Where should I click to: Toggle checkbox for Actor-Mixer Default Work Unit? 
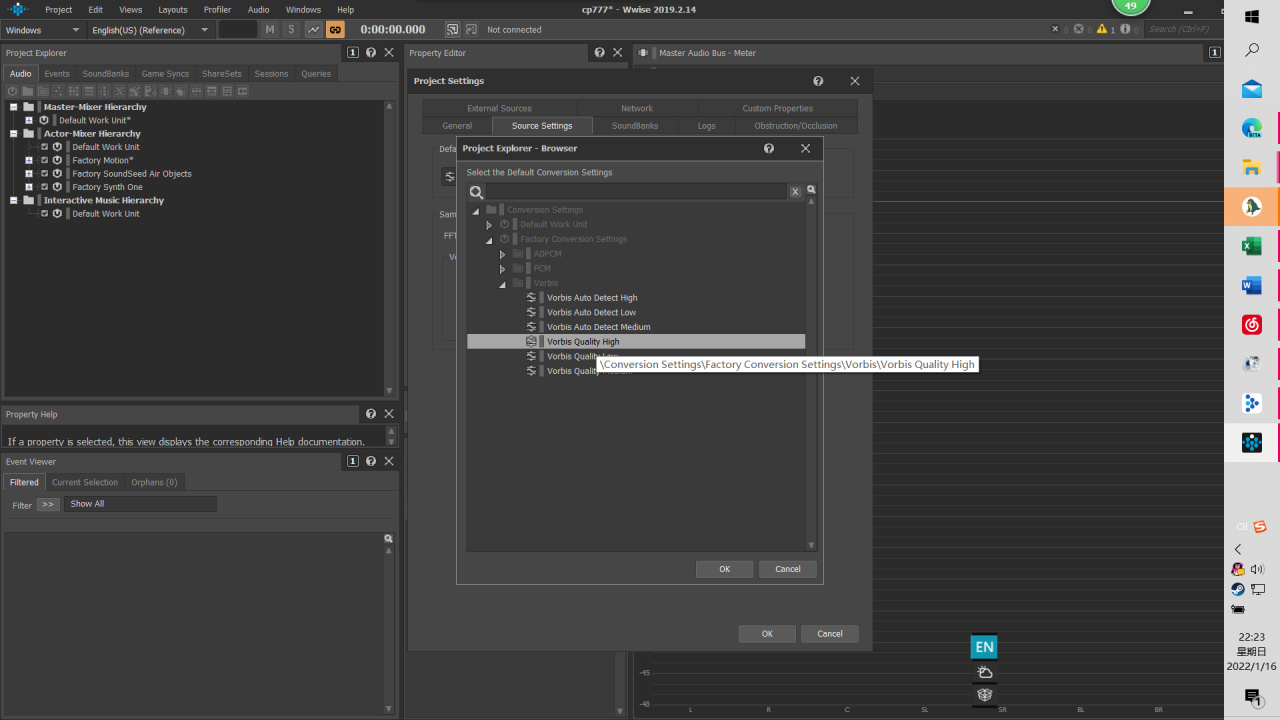pyautogui.click(x=44, y=147)
